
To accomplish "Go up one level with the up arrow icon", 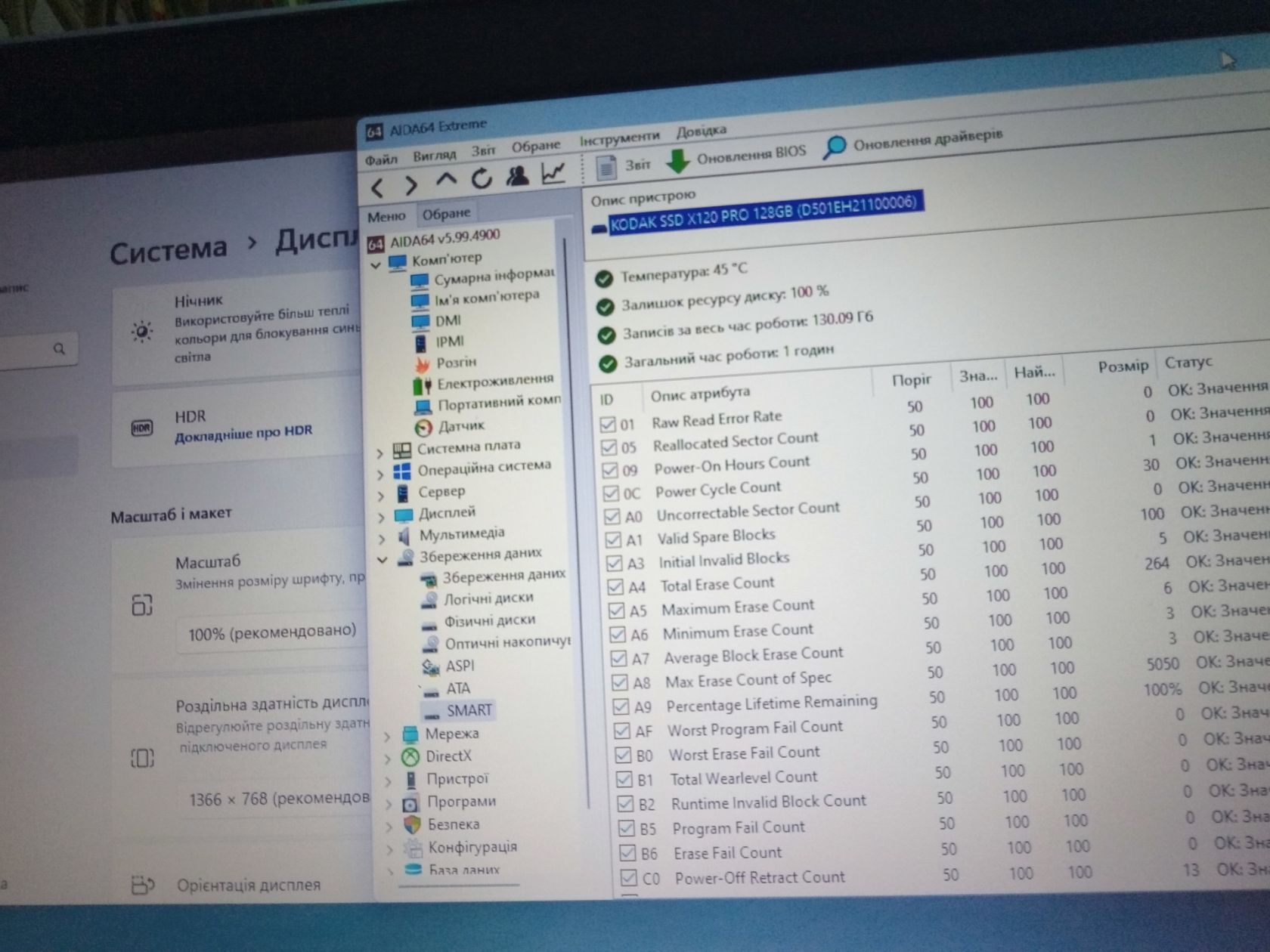I will click(x=446, y=181).
